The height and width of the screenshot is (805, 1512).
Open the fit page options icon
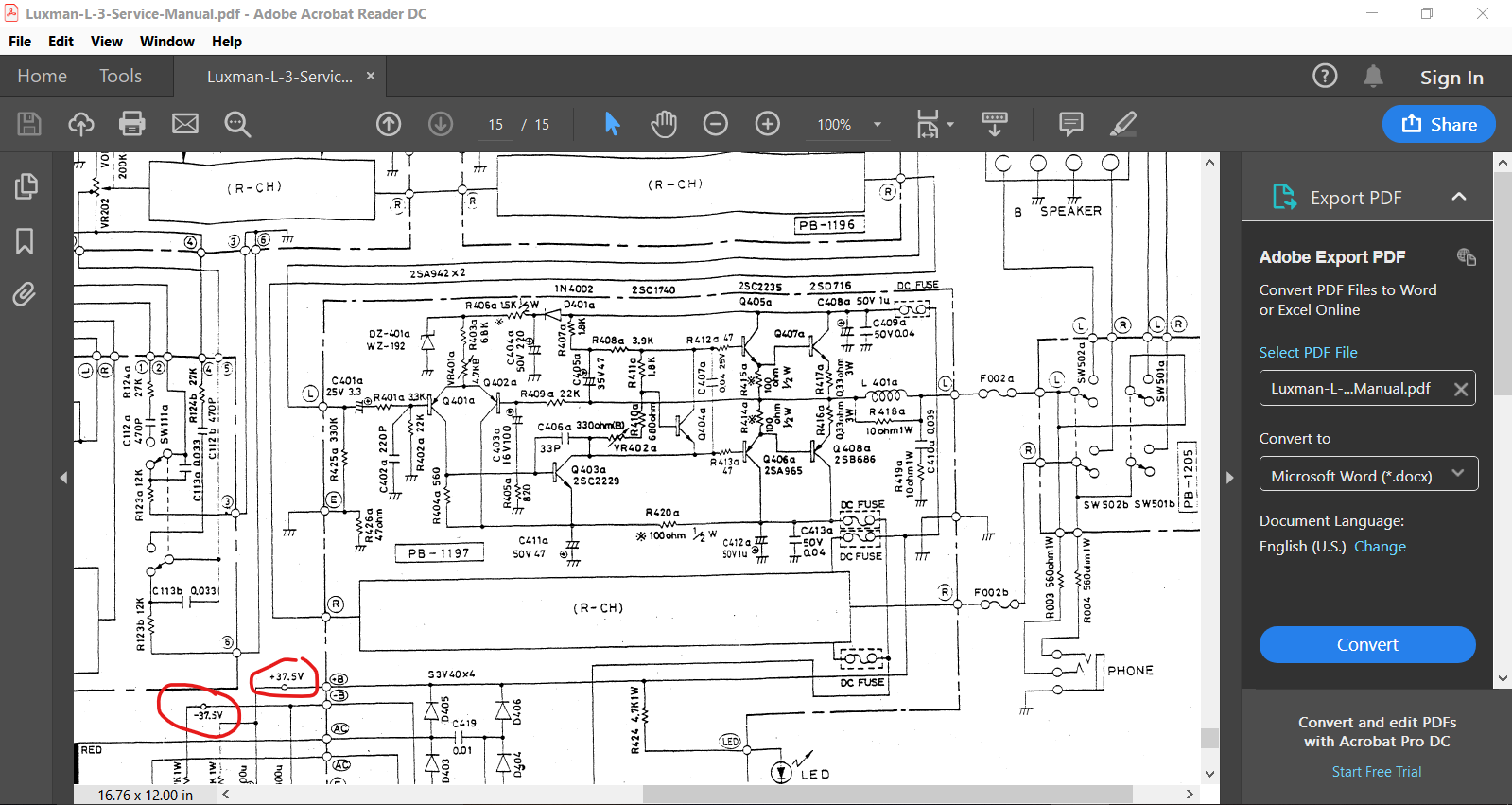click(x=934, y=124)
